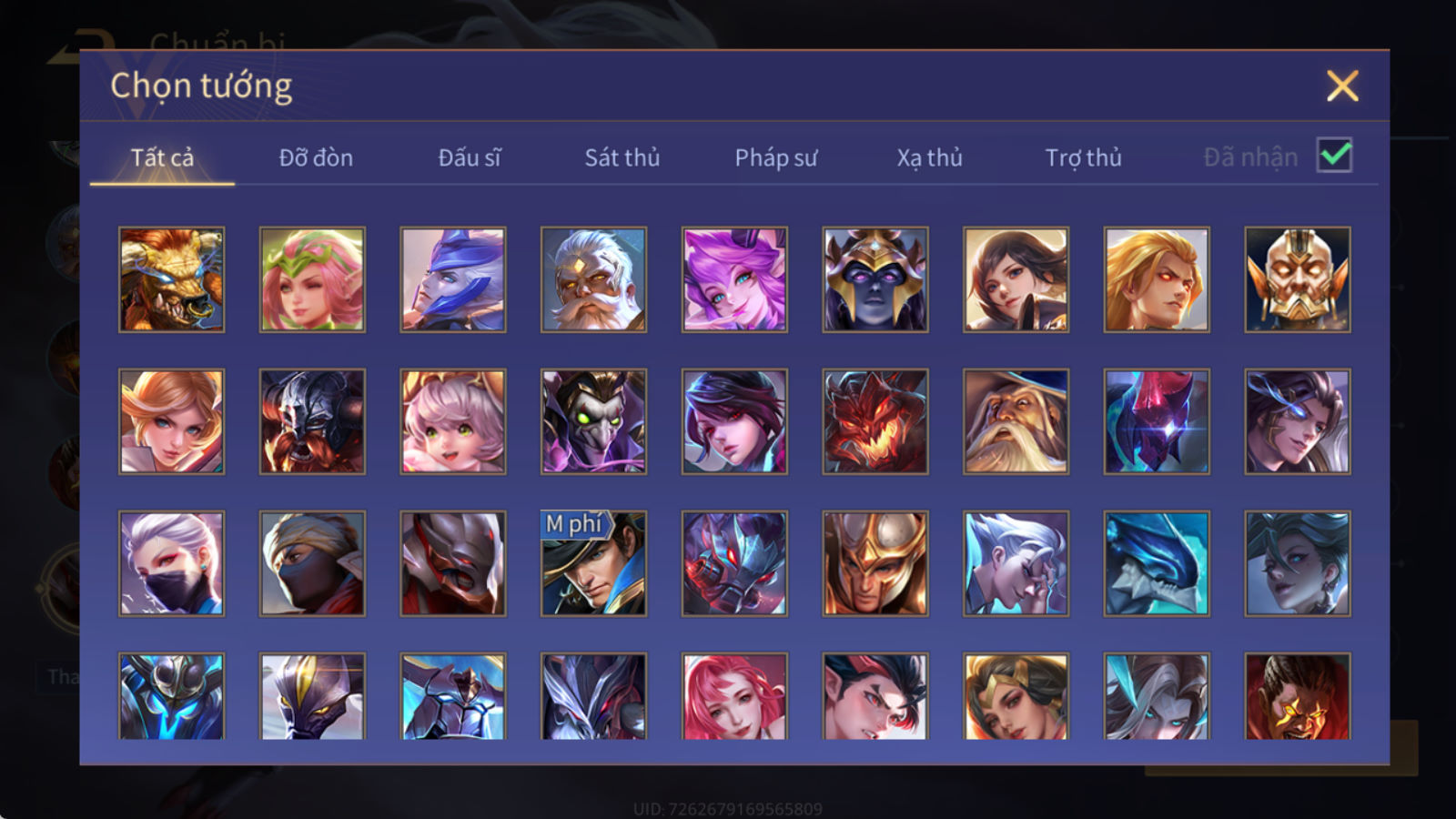
Task: Switch to the 'Đỡ đòn' tab
Action: [316, 157]
